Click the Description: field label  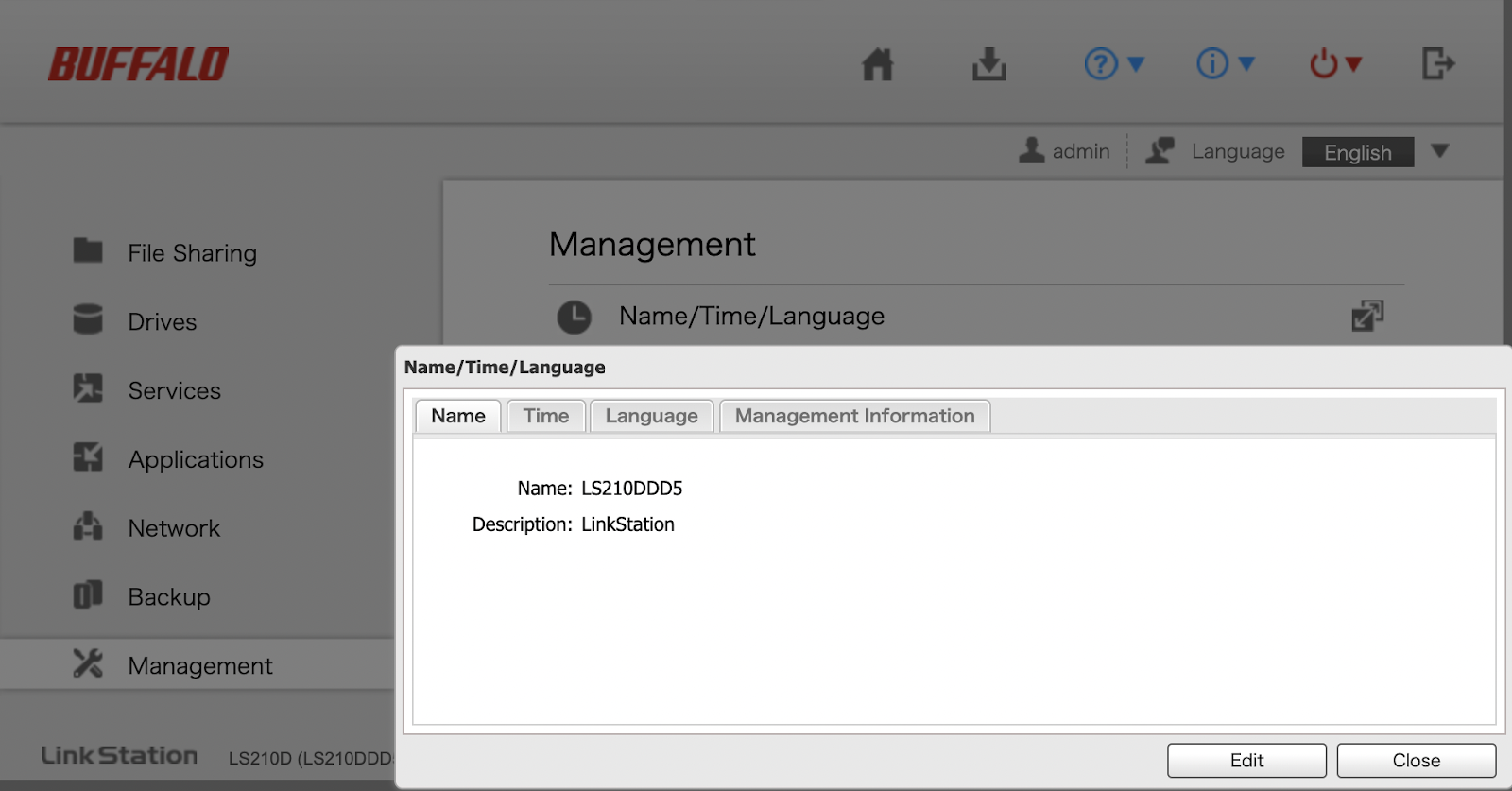point(523,524)
